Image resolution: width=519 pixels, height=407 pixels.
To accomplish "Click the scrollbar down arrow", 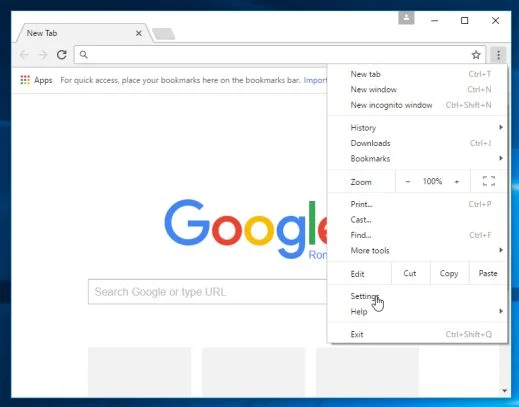I will point(504,391).
